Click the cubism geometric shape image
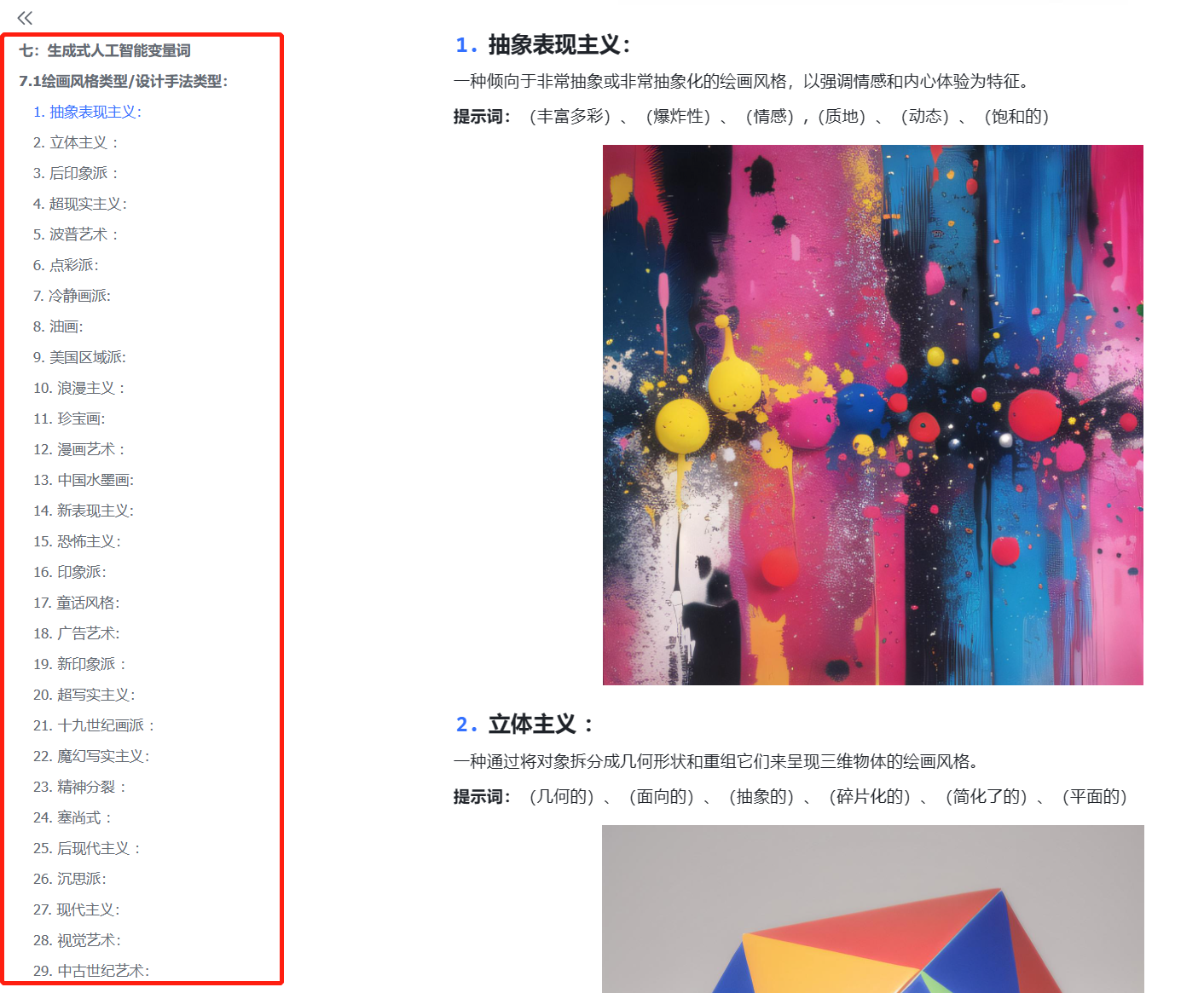1204x993 pixels. [873, 909]
